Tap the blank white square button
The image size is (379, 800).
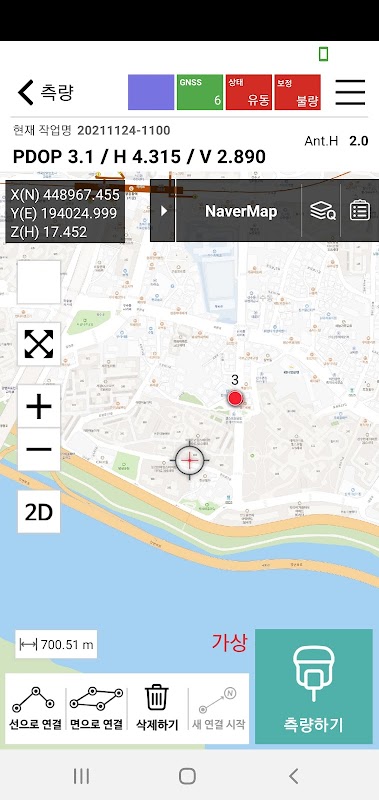click(x=39, y=282)
